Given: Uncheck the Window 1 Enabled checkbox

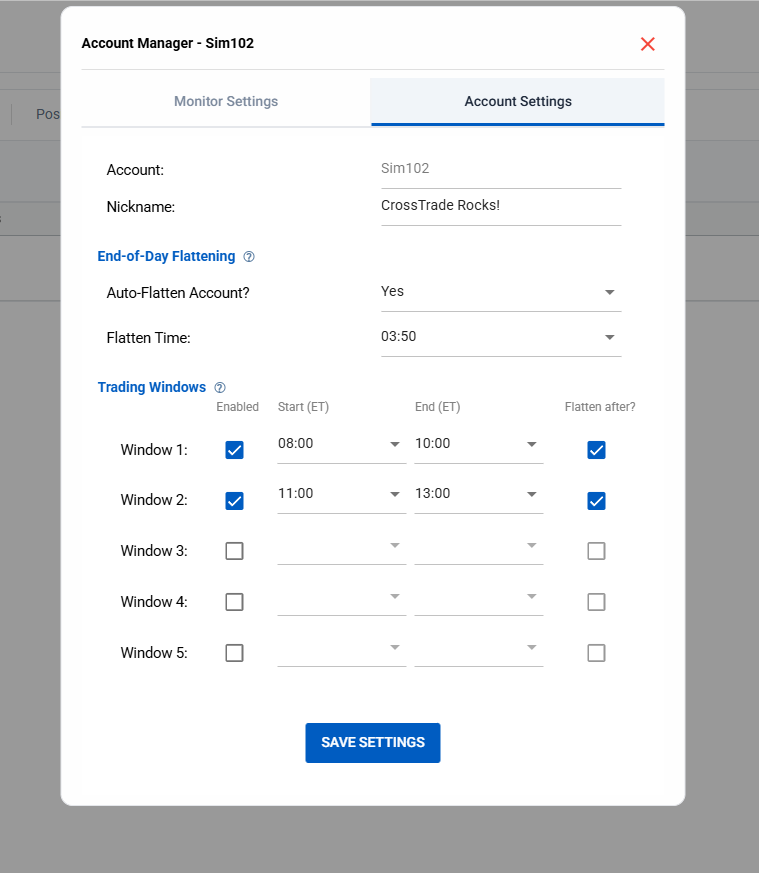Looking at the screenshot, I should [234, 450].
